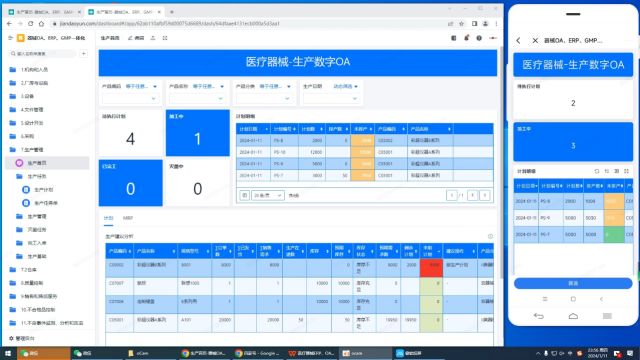Viewport: 640px width, 360px height.
Task: Open the Chrome profile avatar
Action: (485, 24)
